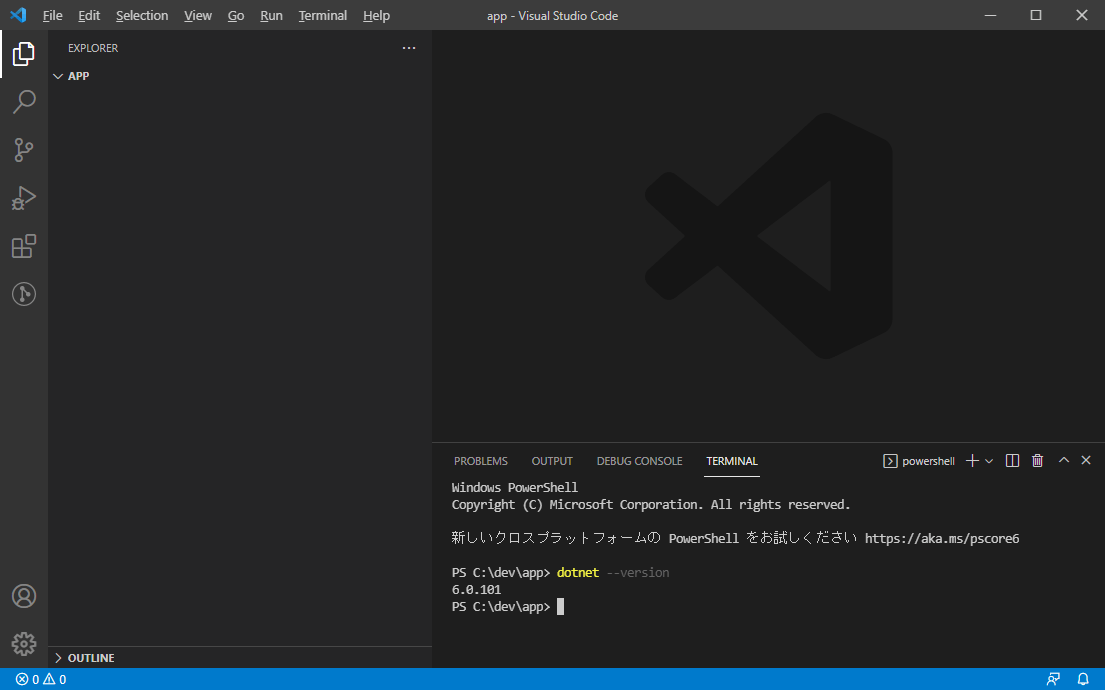Image resolution: width=1105 pixels, height=690 pixels.
Task: Click the terminal prompt input cursor
Action: pos(560,607)
